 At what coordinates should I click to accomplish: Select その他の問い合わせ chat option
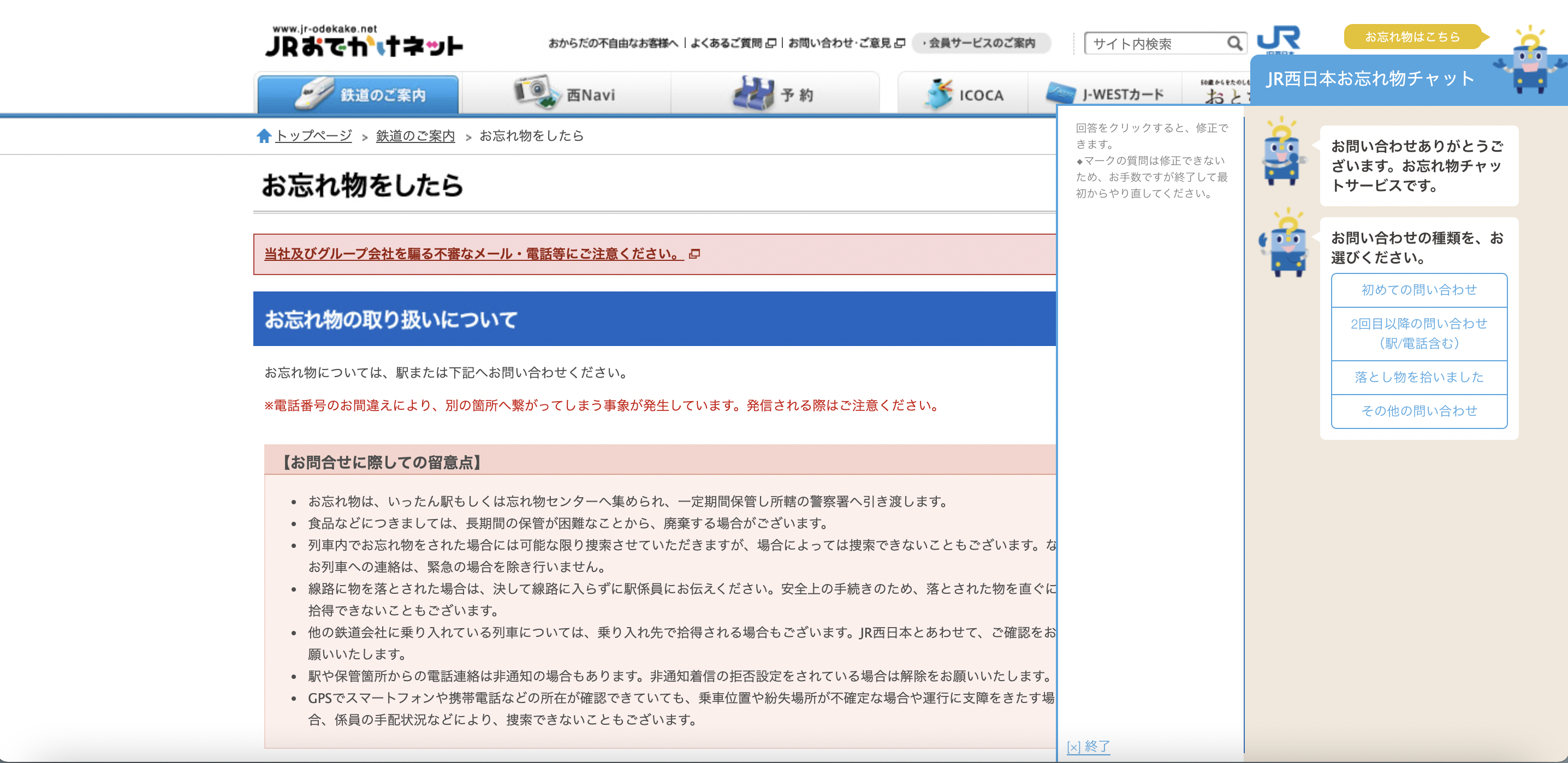click(x=1419, y=412)
